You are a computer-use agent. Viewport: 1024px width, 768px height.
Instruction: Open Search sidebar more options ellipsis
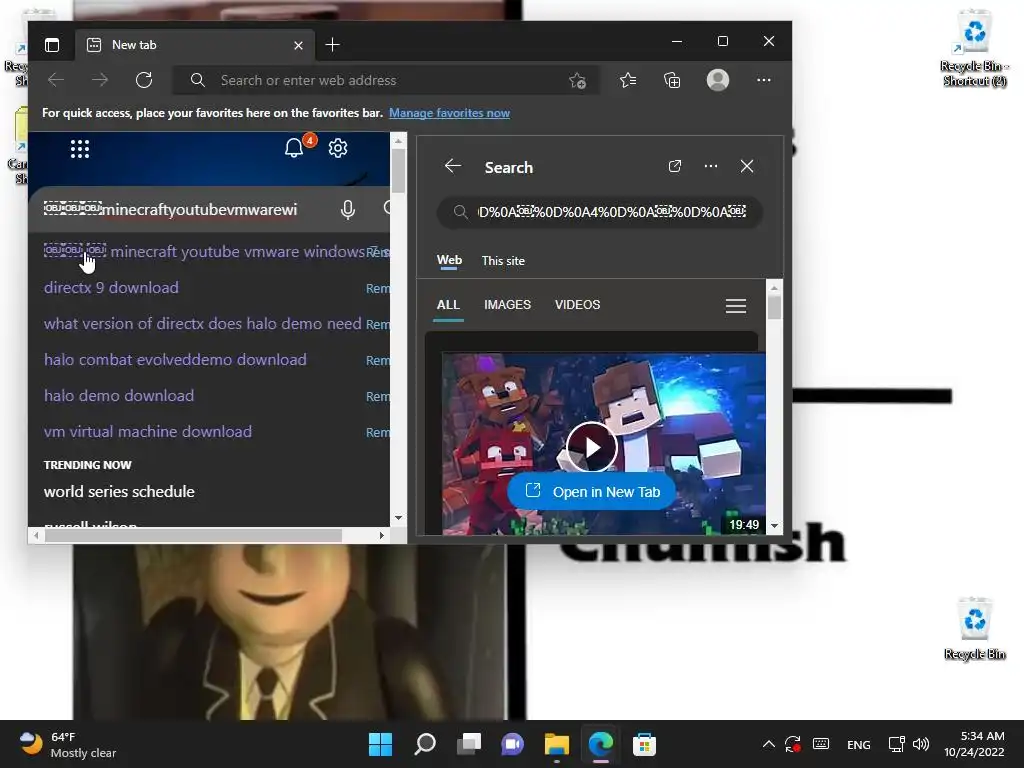[711, 167]
